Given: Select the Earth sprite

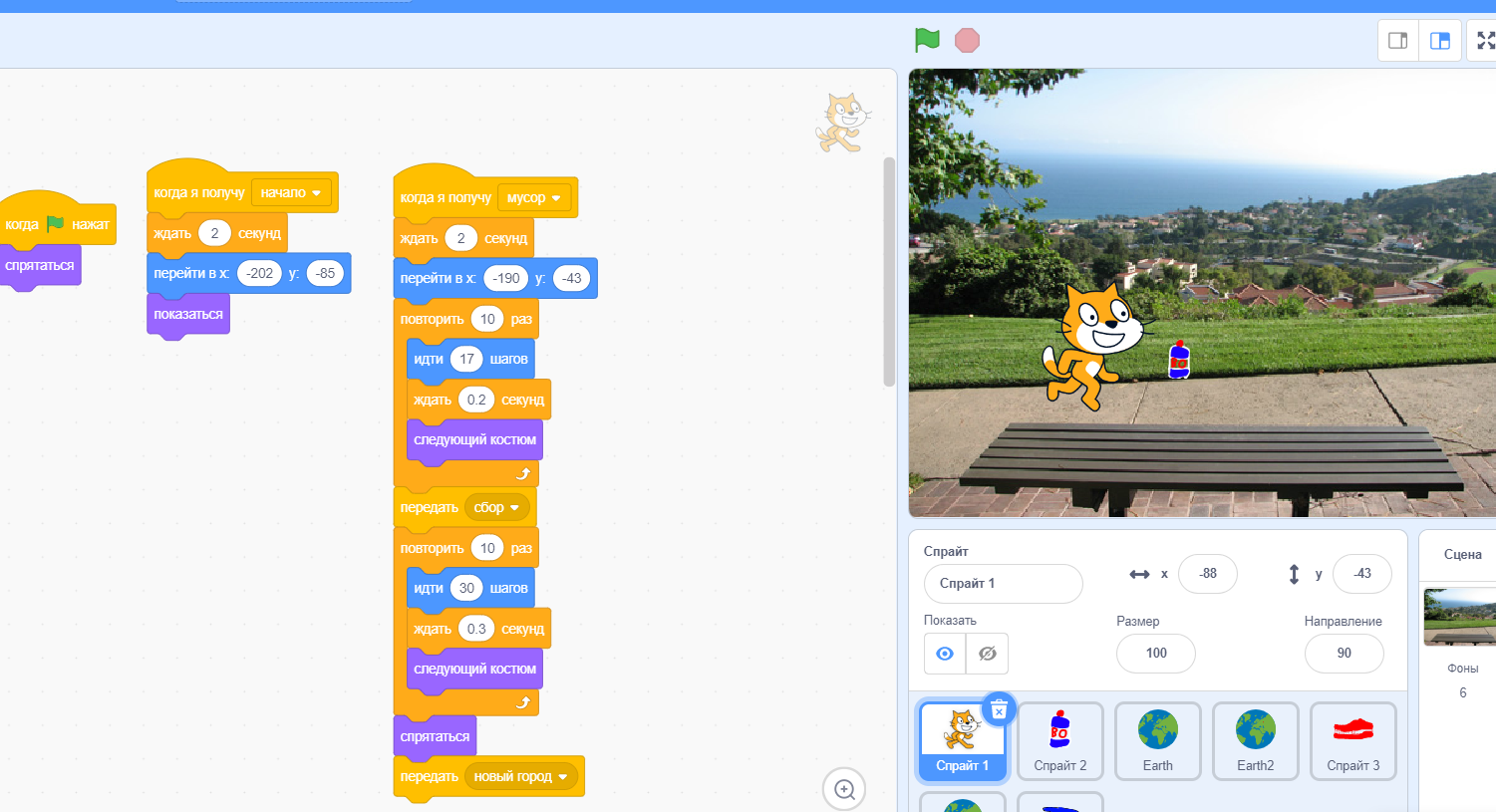Looking at the screenshot, I should [1158, 740].
